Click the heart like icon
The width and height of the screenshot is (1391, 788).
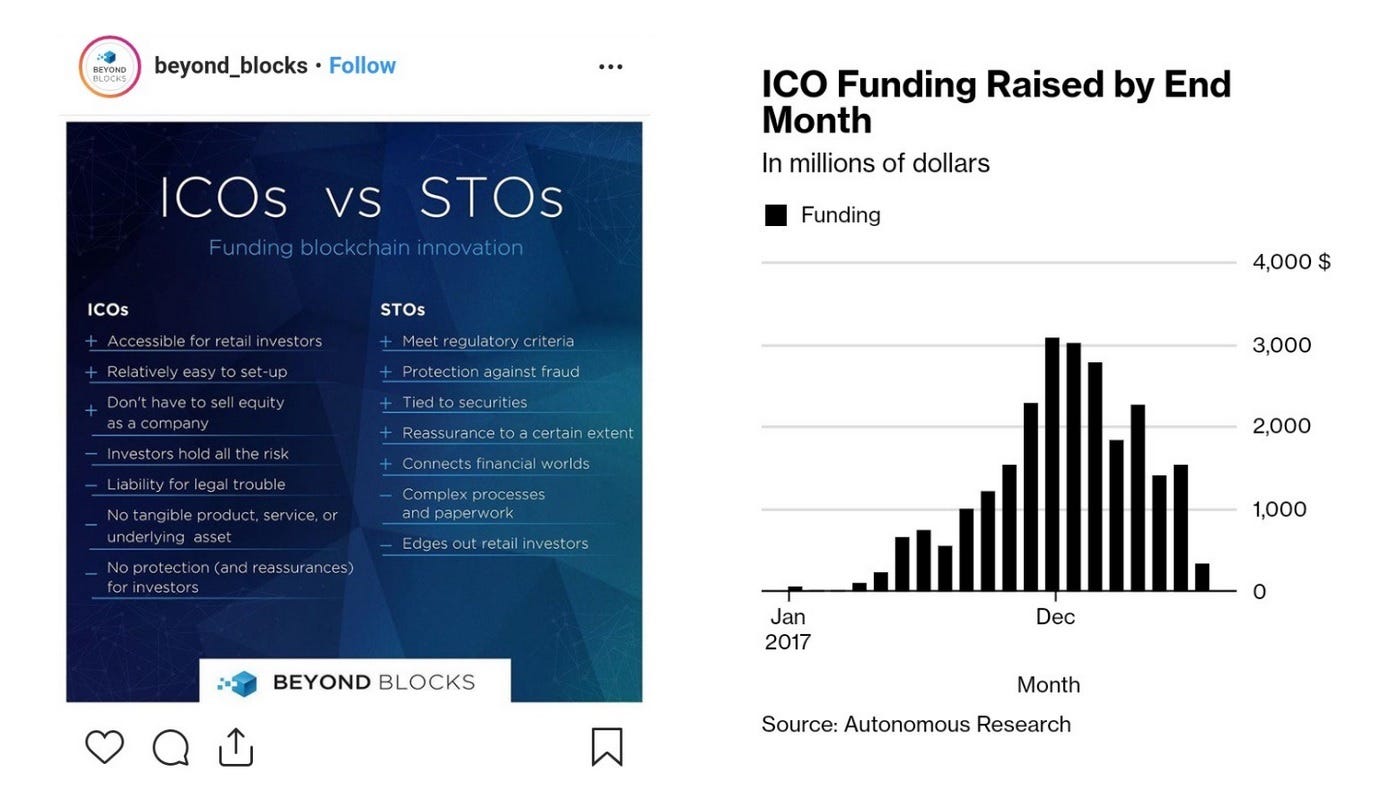(104, 747)
